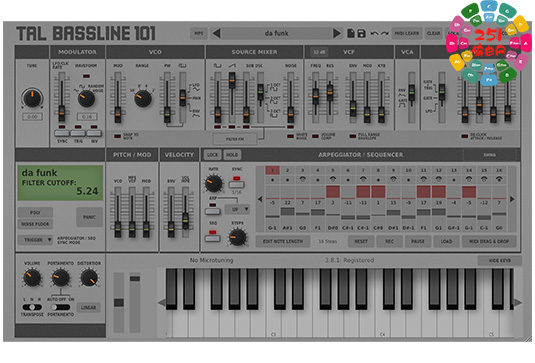Click the POLY button

click(35, 213)
